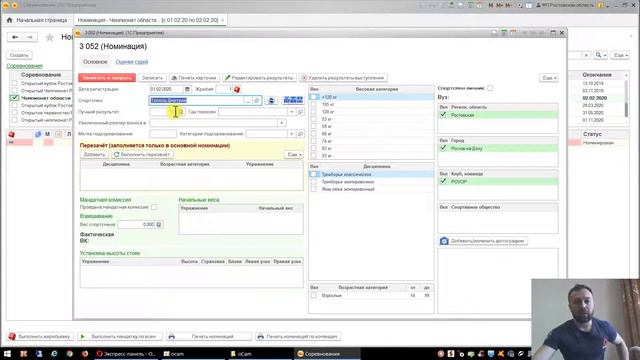Screen dimensions: 640x360
Task: Launch Firefox from the taskbar
Action: [x=85, y=354]
